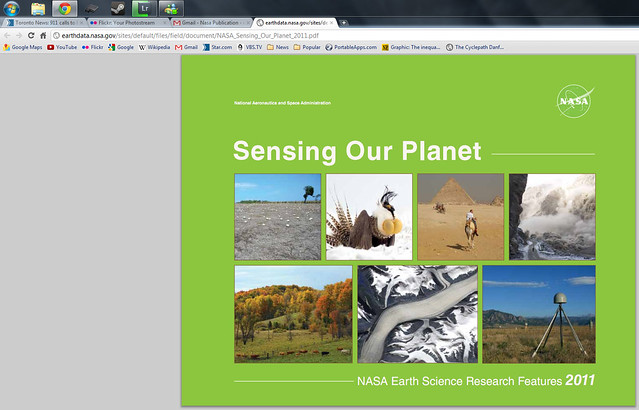Click the NASA logo on the cover
The image size is (639, 410).
[x=575, y=101]
